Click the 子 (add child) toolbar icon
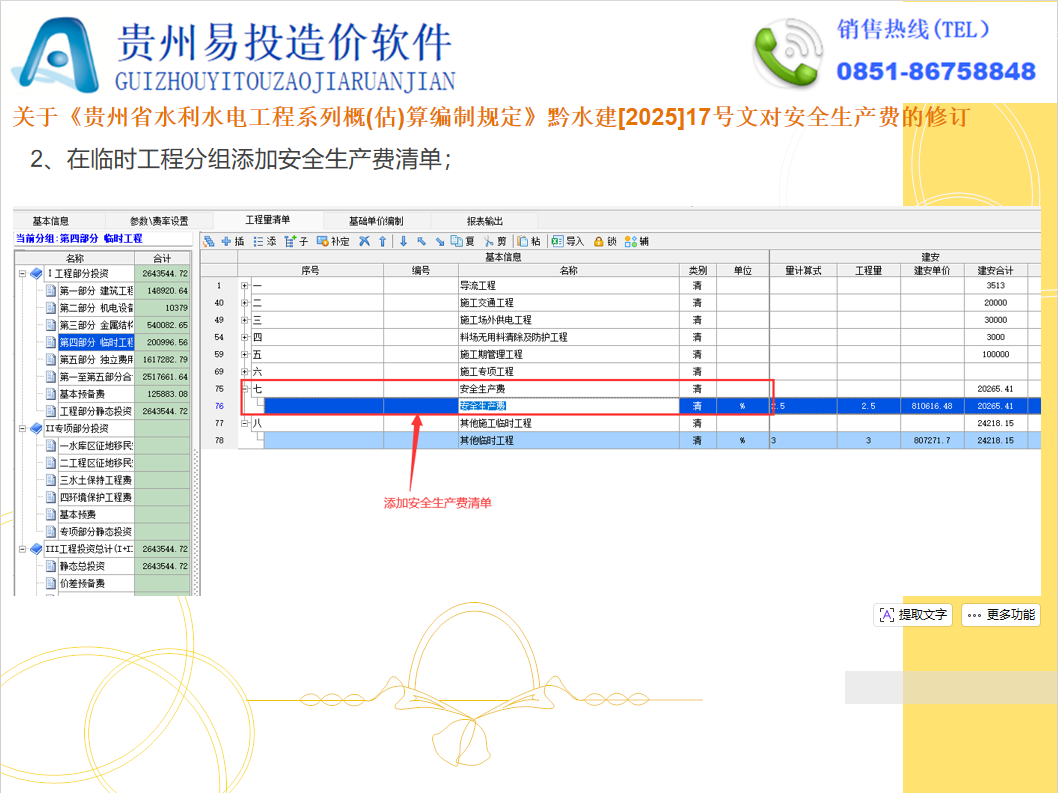The width and height of the screenshot is (1058, 793). click(291, 241)
